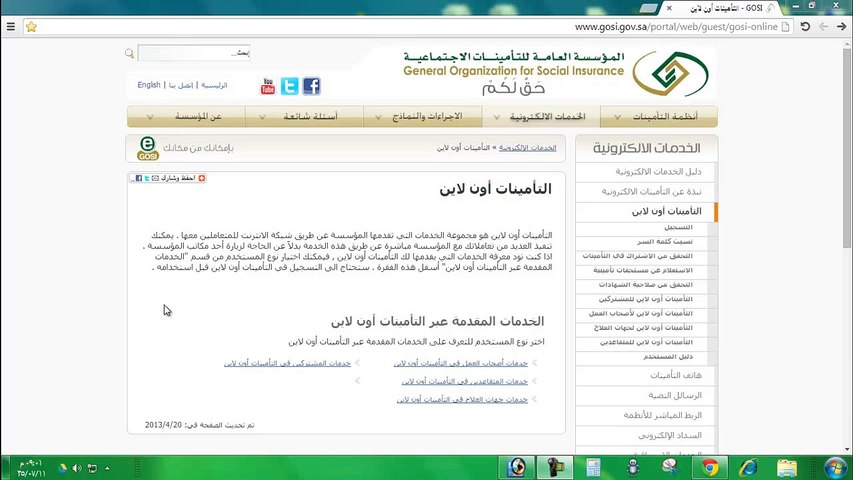The image size is (853, 480).
Task: Expand the عن المؤسسة menu
Action: point(186,116)
